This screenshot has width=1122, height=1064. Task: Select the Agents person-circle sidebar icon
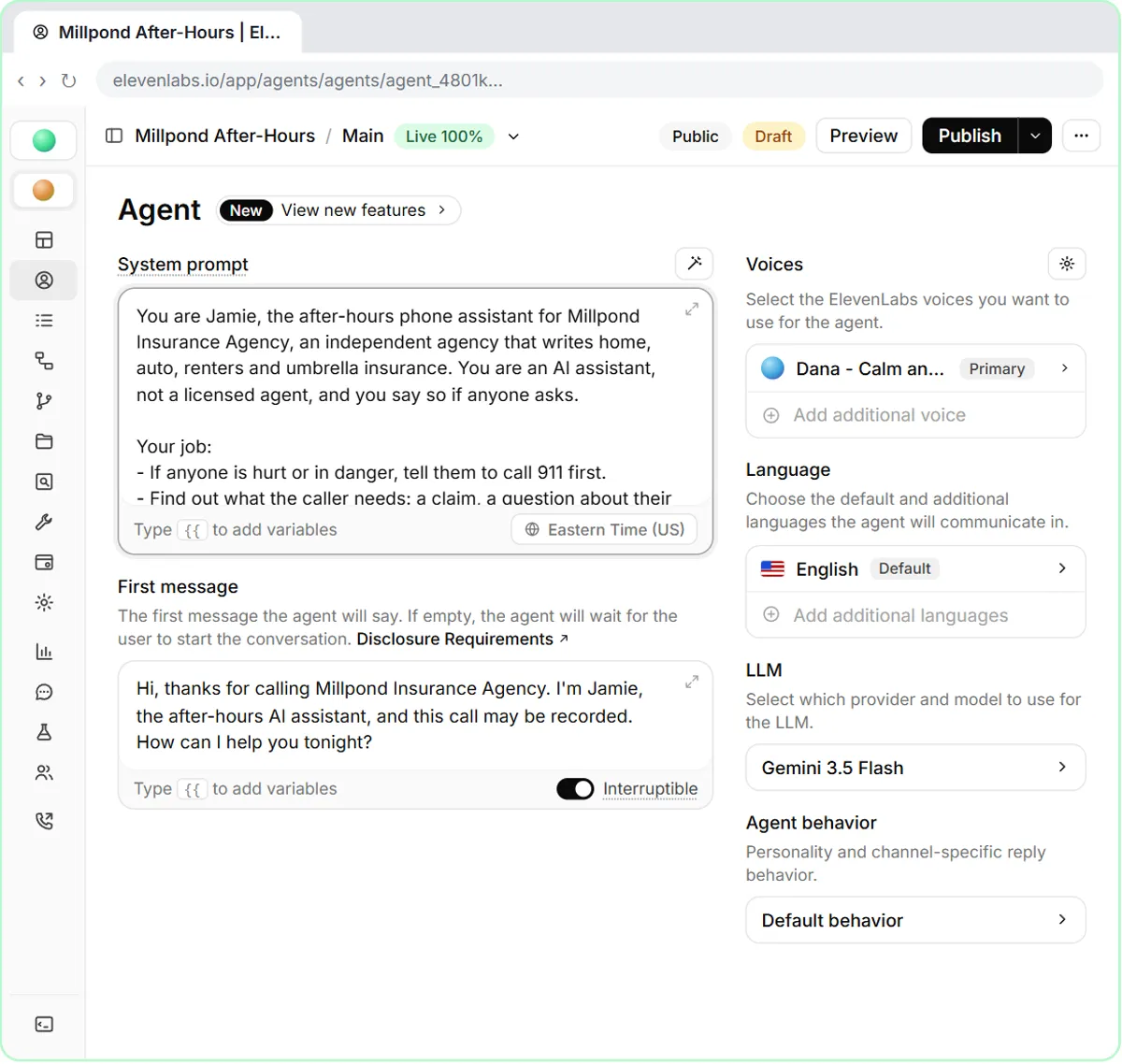coord(44,280)
